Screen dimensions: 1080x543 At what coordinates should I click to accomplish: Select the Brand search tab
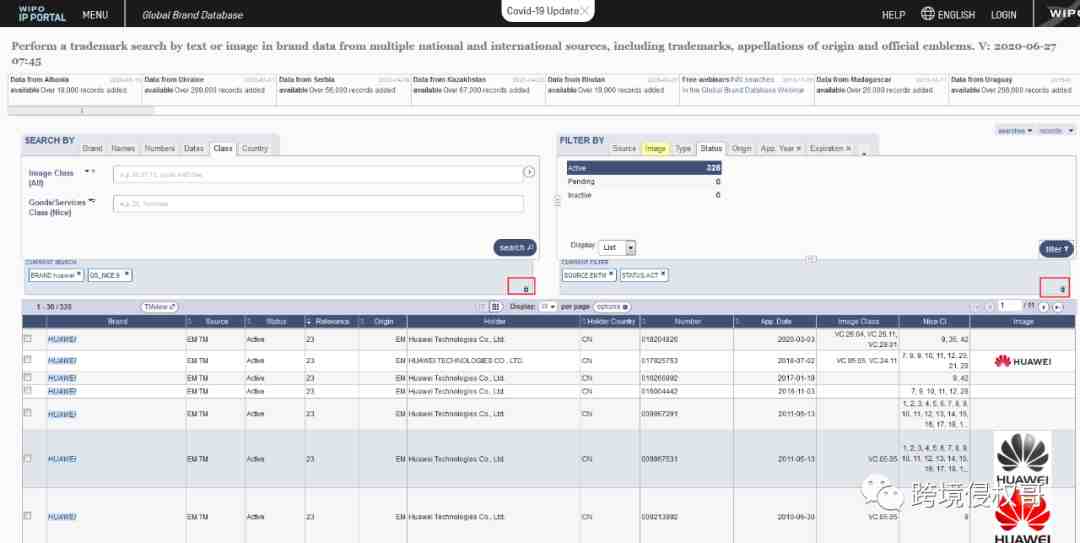tap(92, 149)
